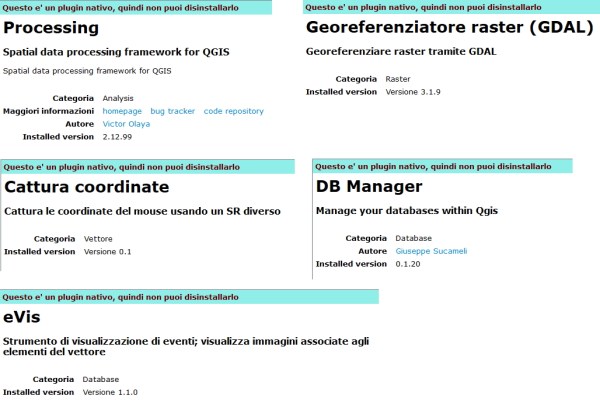Image resolution: width=600 pixels, height=410 pixels.
Task: Open the Processing plugin homepage link
Action: (x=122, y=111)
